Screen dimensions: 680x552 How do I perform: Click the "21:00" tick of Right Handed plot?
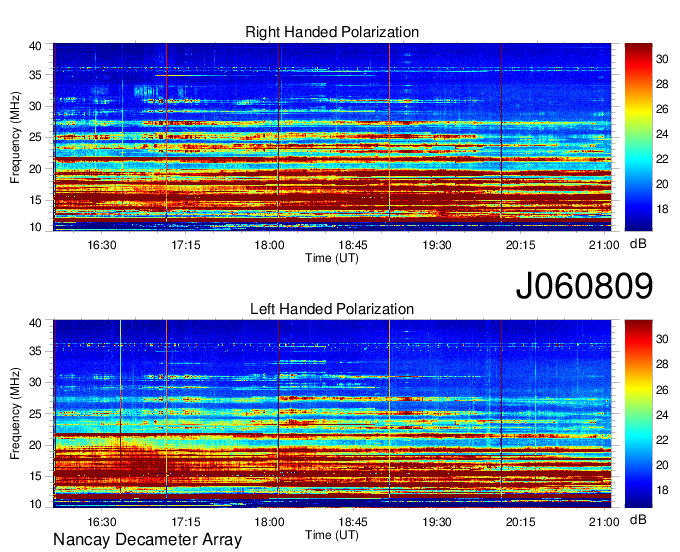604,245
